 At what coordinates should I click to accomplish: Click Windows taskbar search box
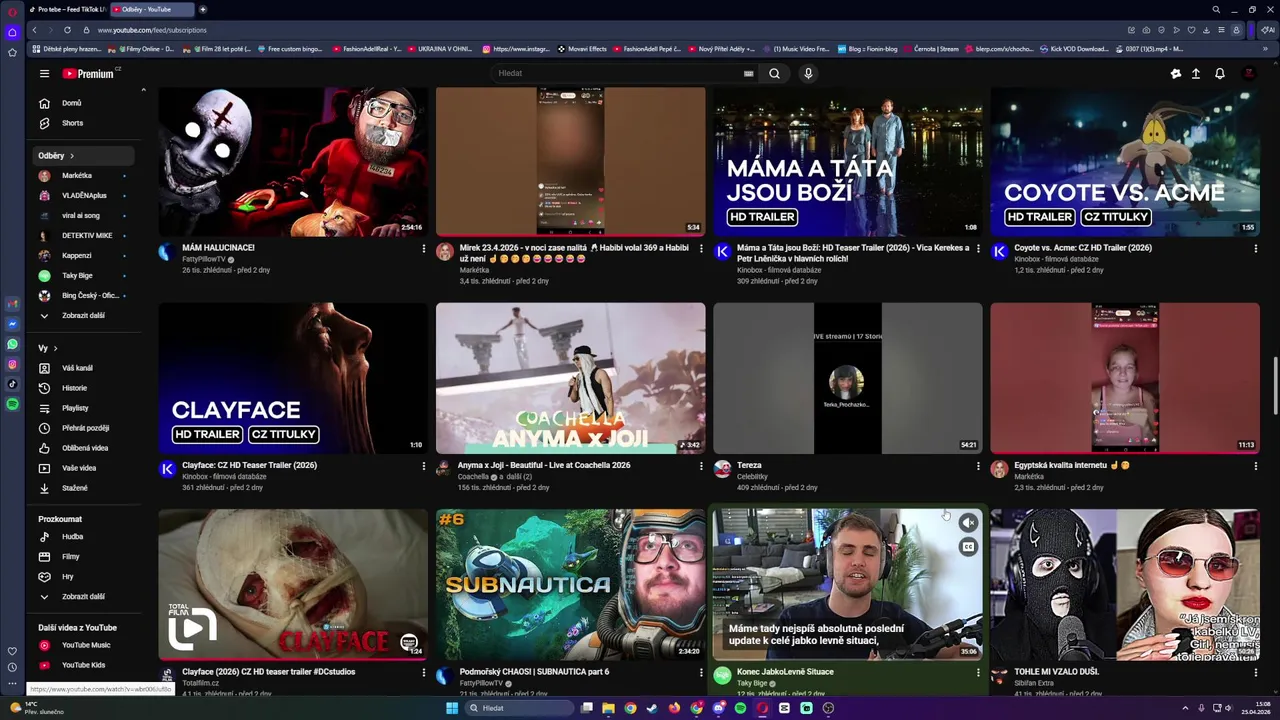(518, 708)
